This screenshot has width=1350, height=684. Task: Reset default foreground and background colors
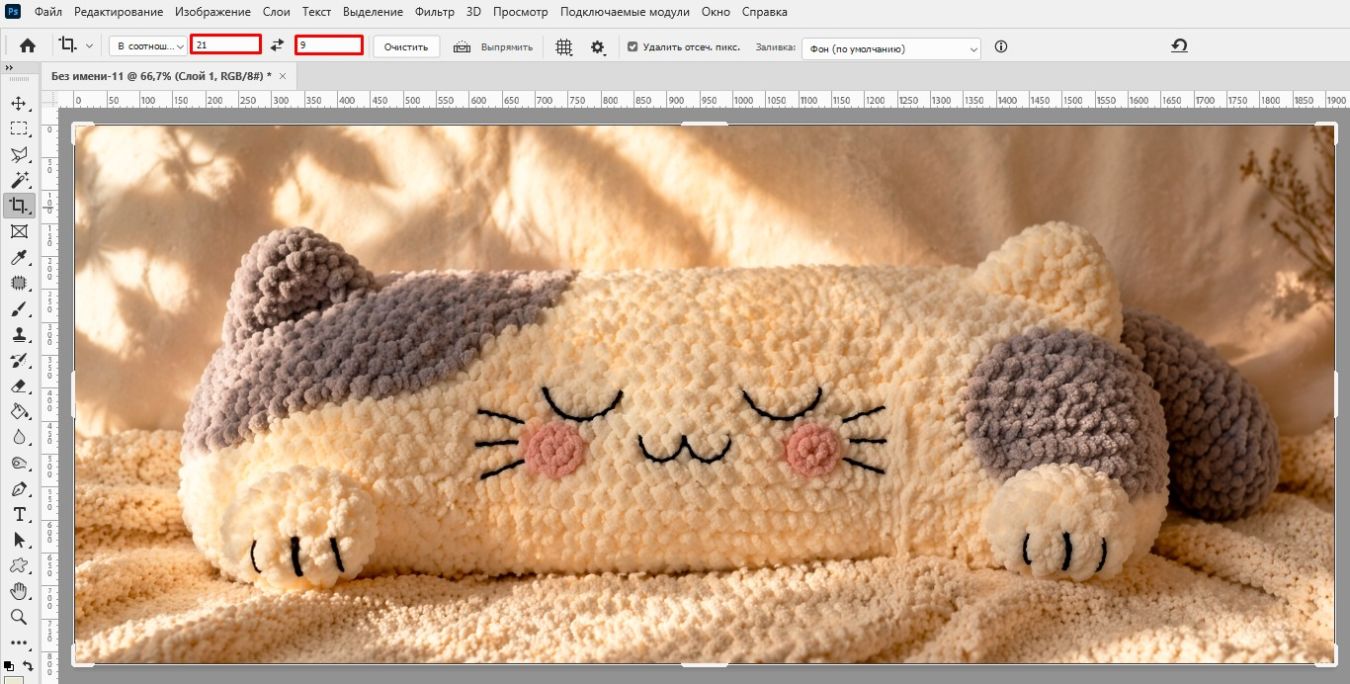pos(9,664)
